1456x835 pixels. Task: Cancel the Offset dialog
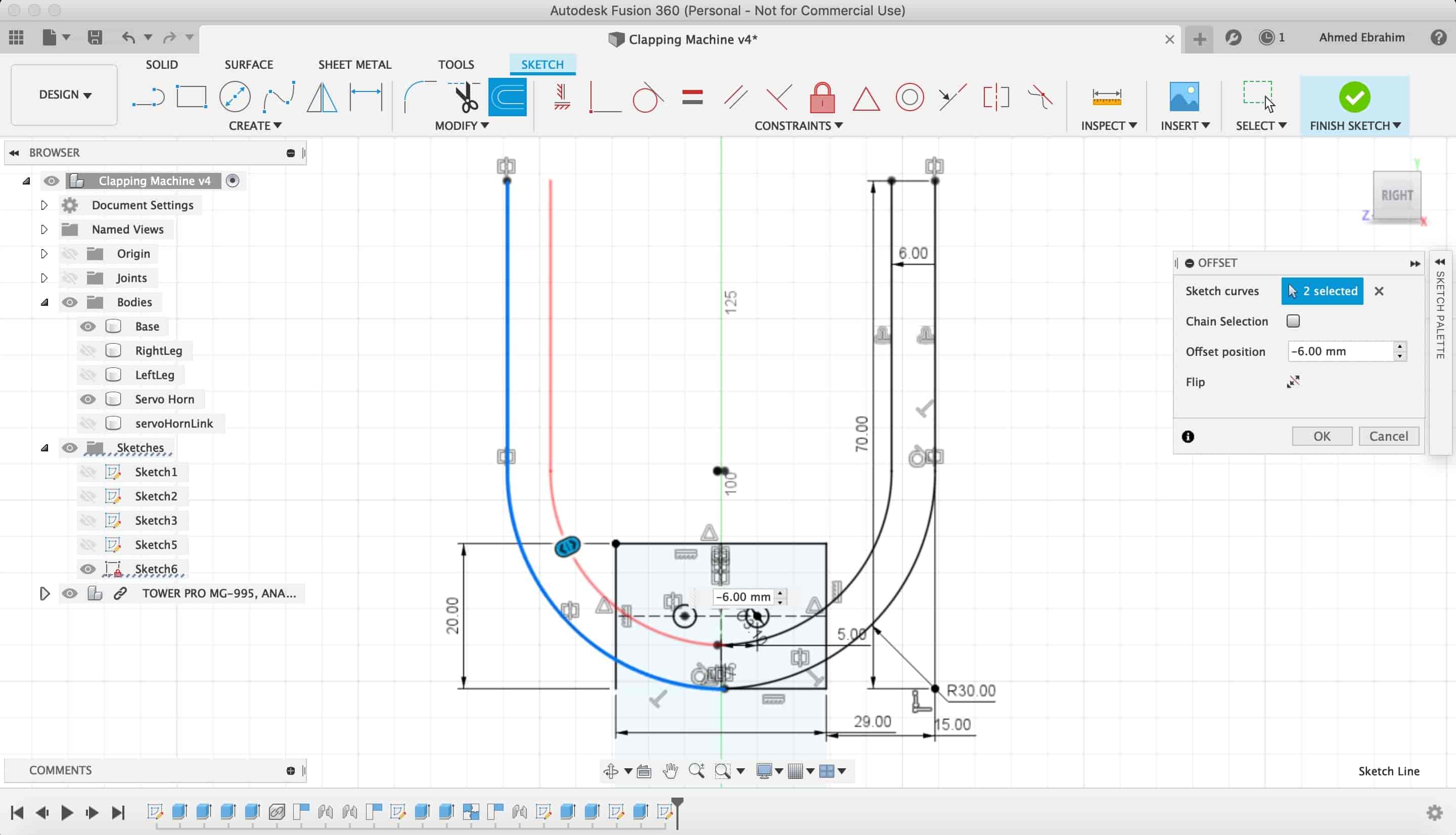pos(1388,436)
